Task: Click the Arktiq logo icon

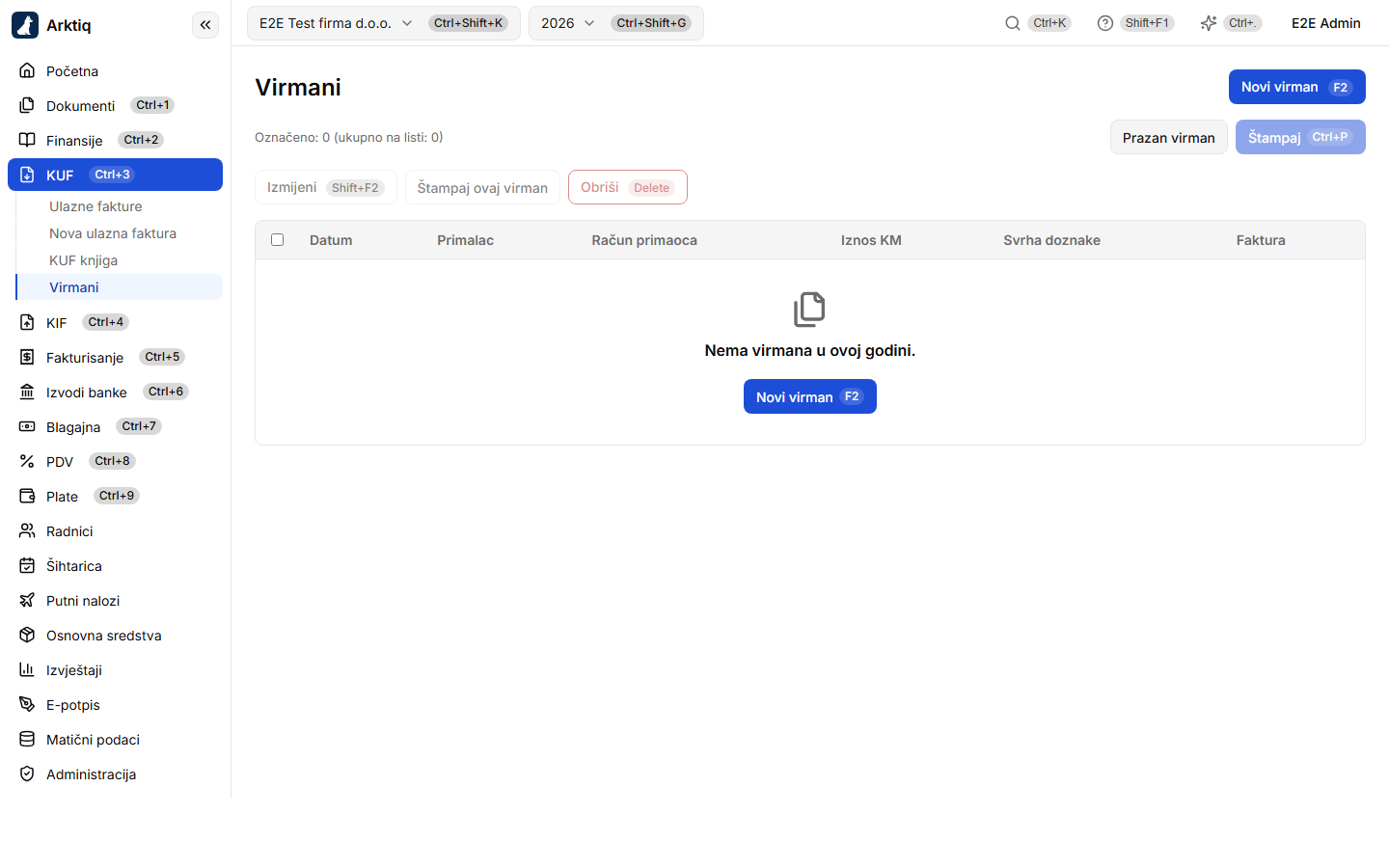Action: [25, 25]
